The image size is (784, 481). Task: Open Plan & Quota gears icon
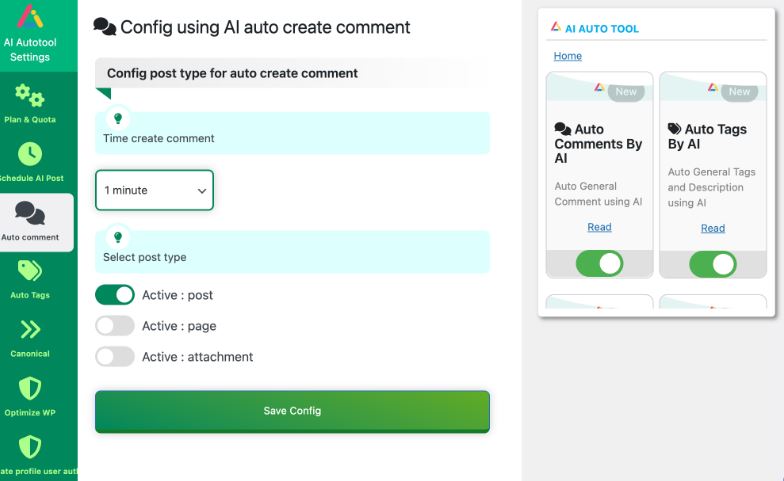30,95
